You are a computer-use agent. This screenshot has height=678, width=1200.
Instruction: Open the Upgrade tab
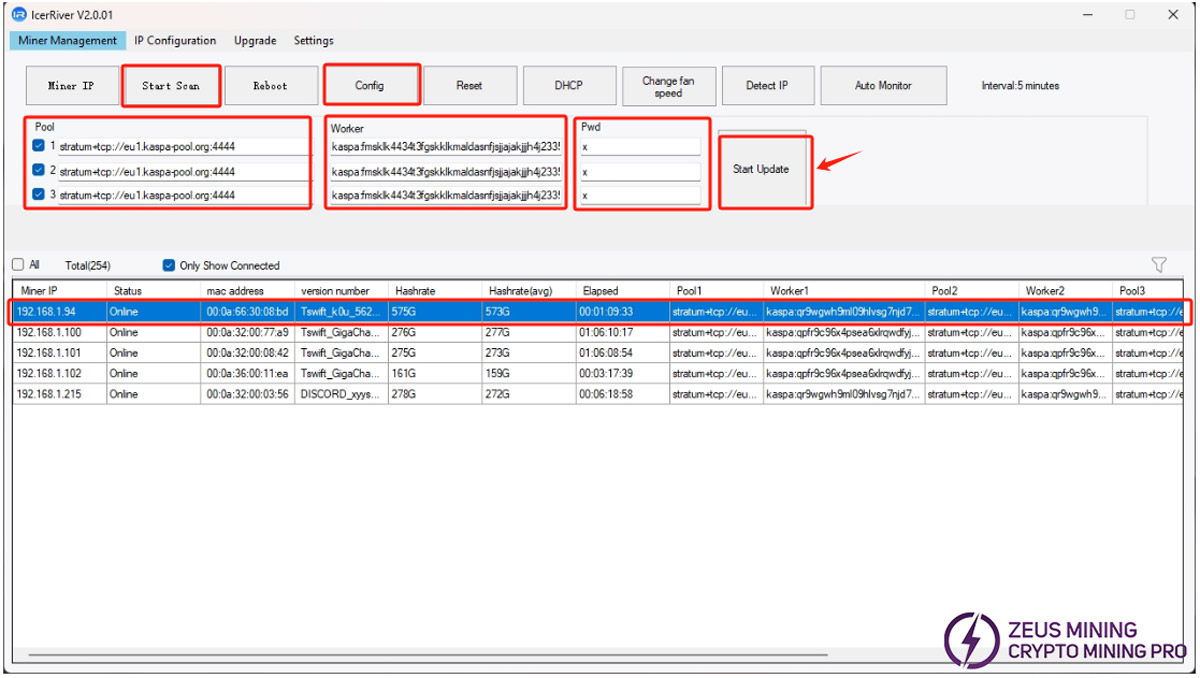click(x=255, y=41)
